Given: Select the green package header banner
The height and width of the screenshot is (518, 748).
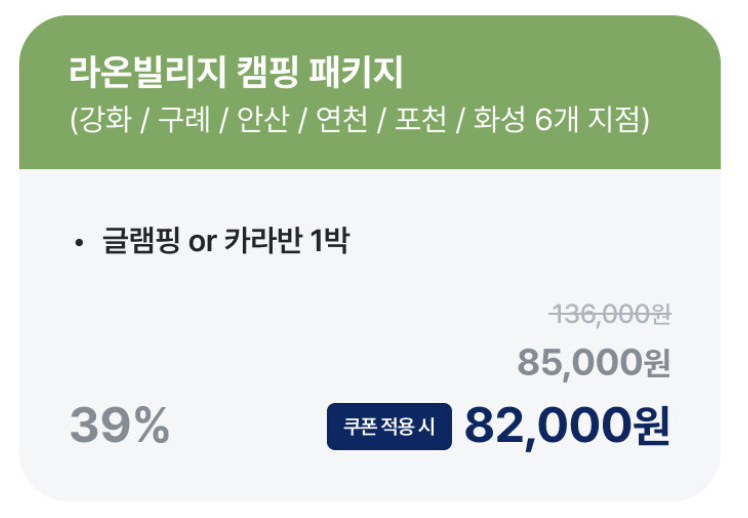Looking at the screenshot, I should [x=370, y=92].
